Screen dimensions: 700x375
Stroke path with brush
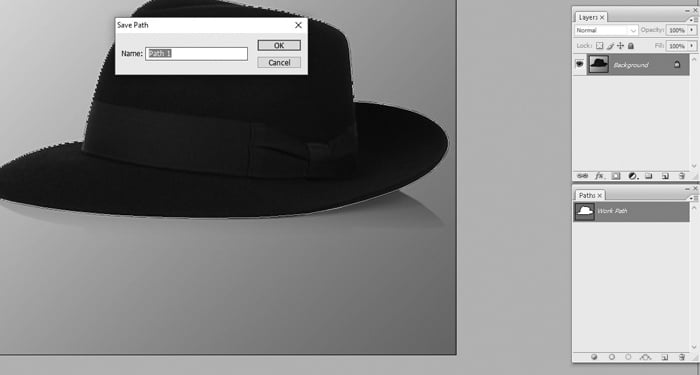[x=612, y=357]
